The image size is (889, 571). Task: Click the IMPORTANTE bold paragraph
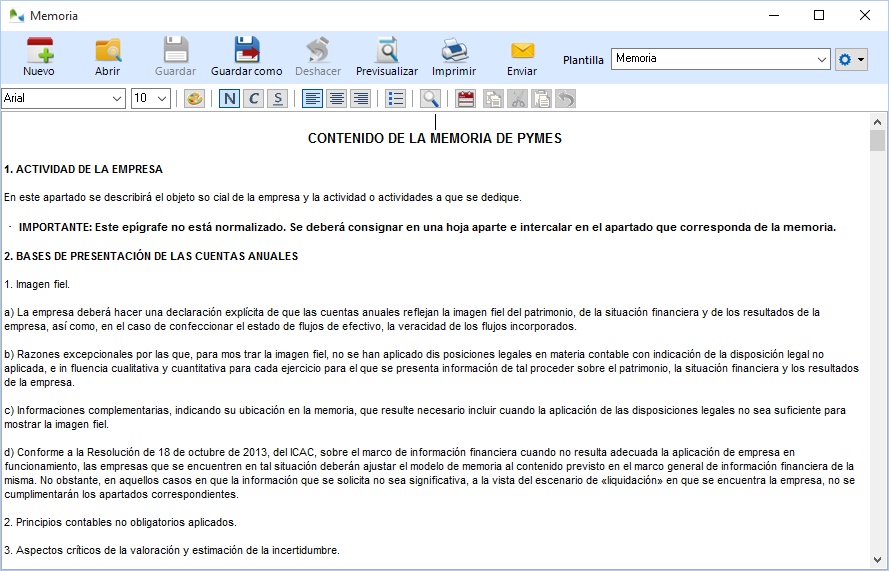click(427, 227)
